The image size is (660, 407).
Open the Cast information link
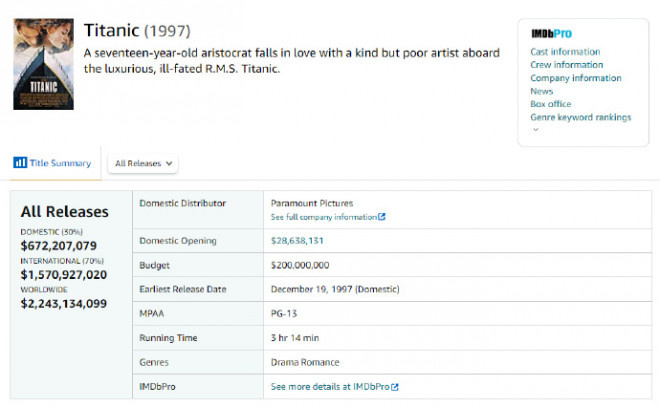pos(565,52)
